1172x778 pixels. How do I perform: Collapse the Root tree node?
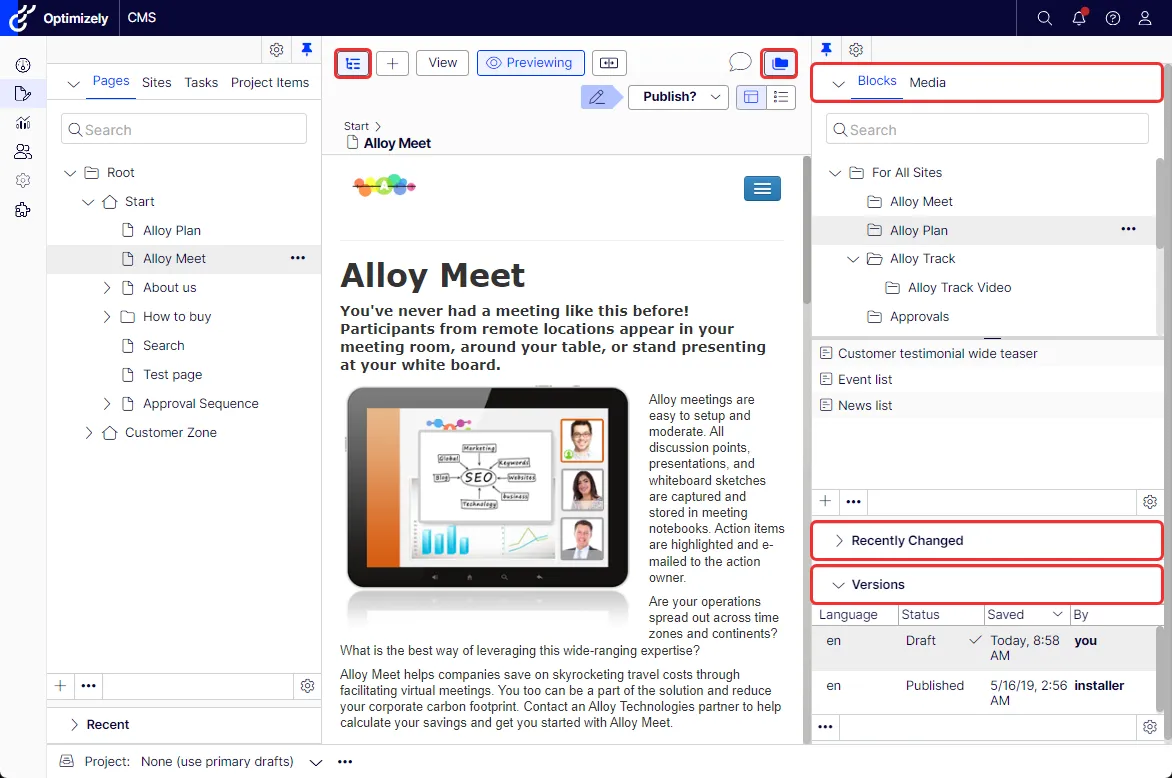[70, 173]
